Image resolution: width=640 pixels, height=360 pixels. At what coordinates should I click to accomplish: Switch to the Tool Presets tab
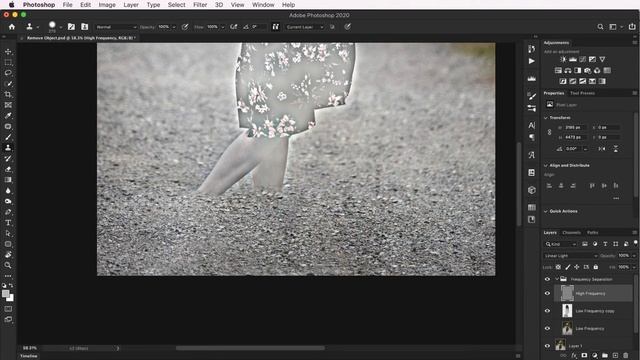pyautogui.click(x=582, y=93)
